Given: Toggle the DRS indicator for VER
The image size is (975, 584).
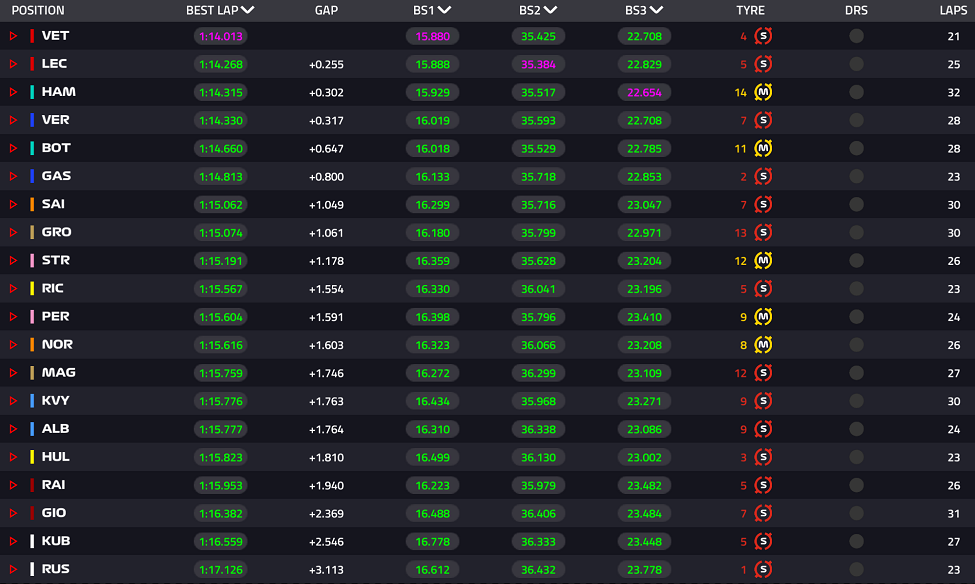Looking at the screenshot, I should click(x=856, y=120).
